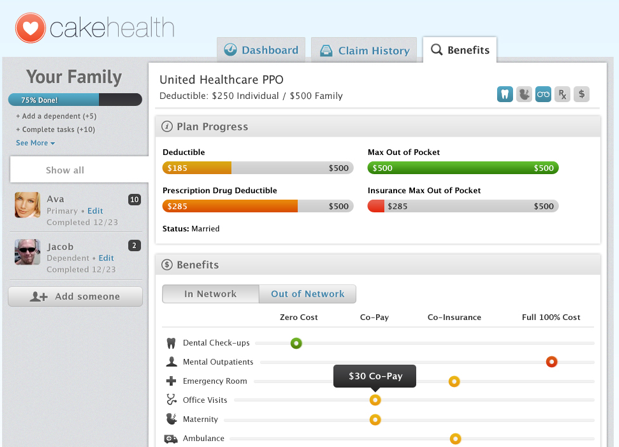Click the Ambulance row icon

point(171,438)
